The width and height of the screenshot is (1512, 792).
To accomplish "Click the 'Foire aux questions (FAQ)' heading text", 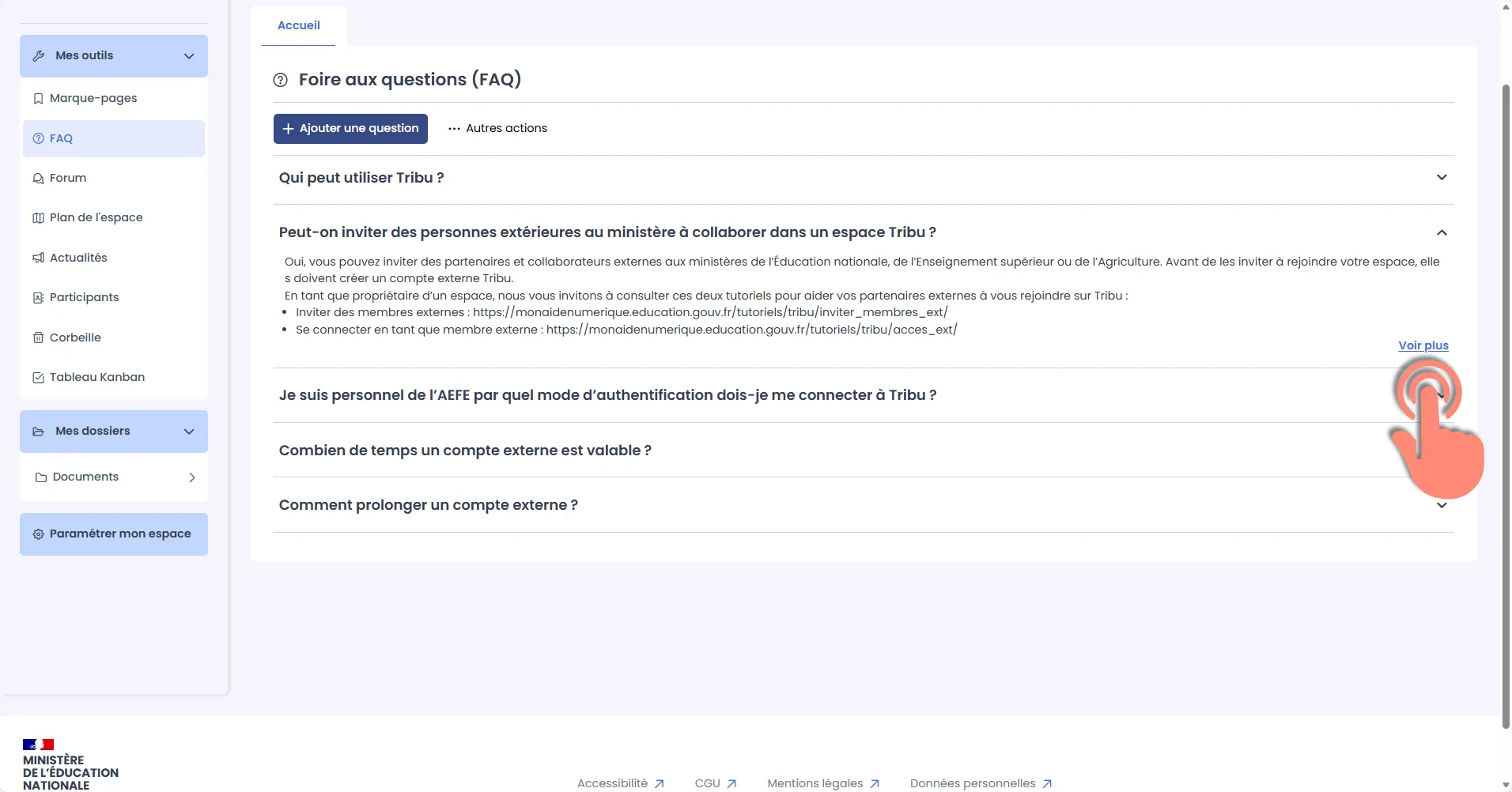I will point(410,80).
